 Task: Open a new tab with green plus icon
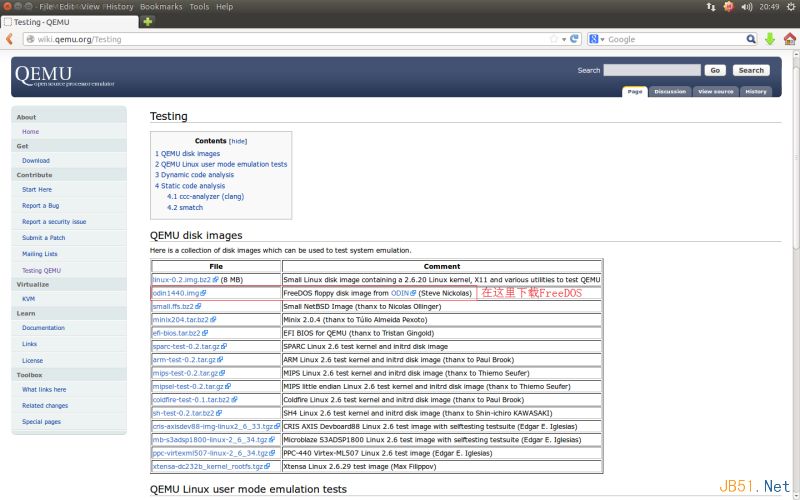[147, 21]
